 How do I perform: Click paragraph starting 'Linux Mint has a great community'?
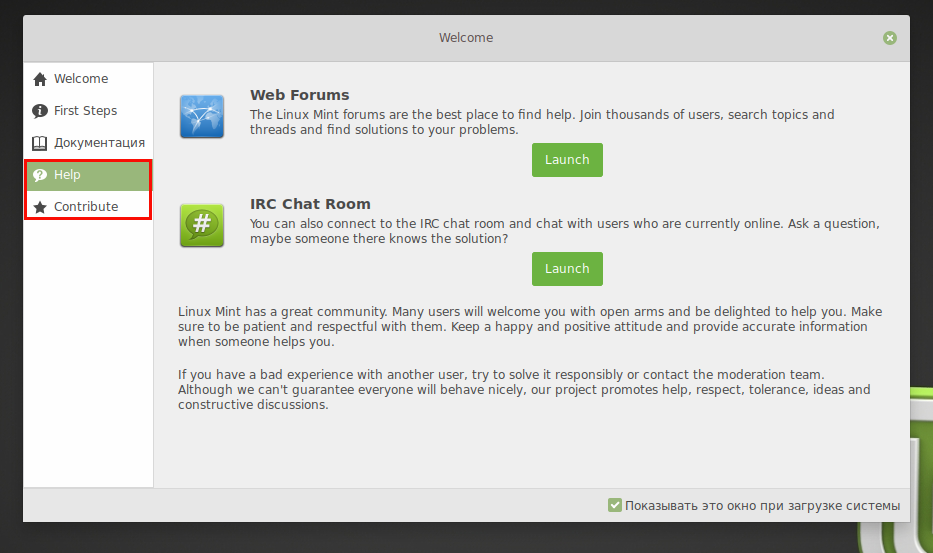(x=530, y=327)
